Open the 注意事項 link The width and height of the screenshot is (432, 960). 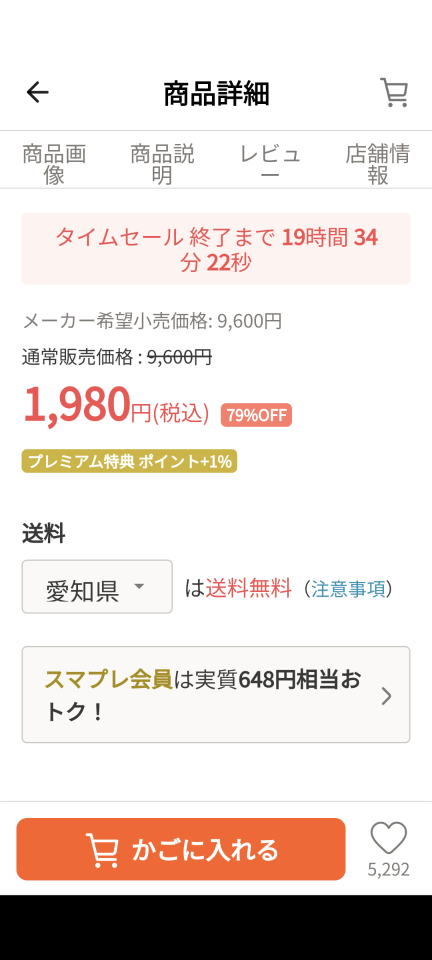point(349,589)
